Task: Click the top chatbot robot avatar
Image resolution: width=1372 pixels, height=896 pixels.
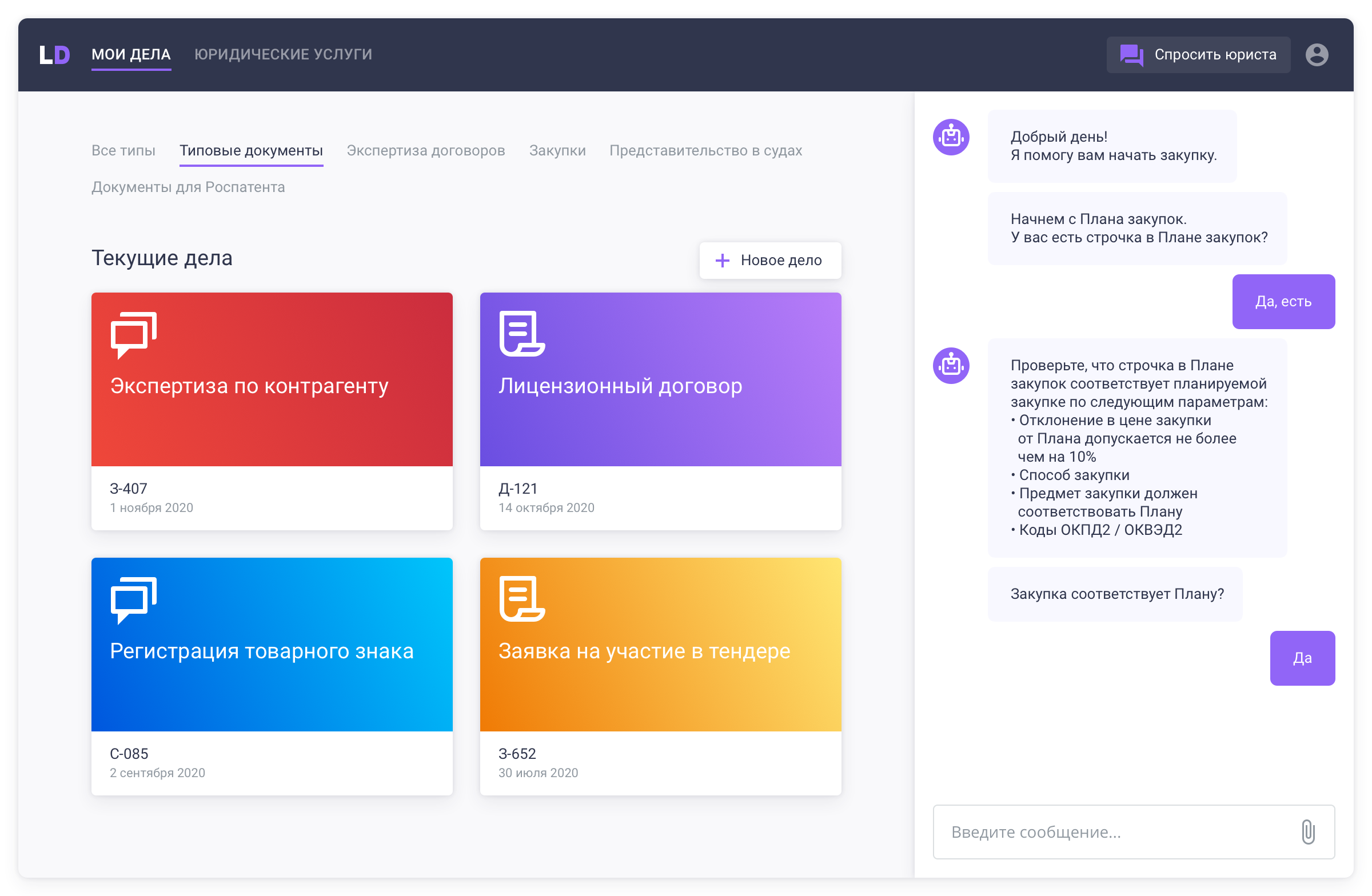Action: coord(951,137)
